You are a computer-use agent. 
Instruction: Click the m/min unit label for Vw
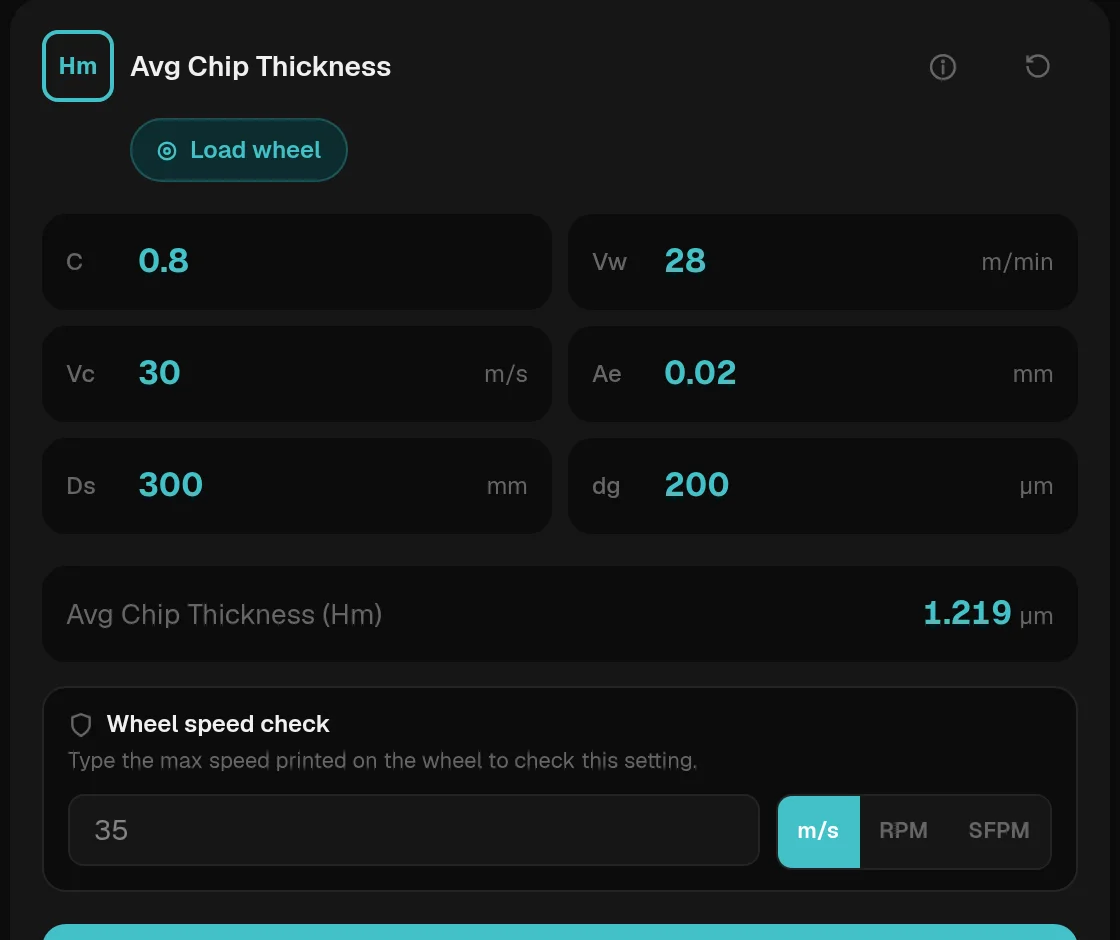pos(1017,262)
